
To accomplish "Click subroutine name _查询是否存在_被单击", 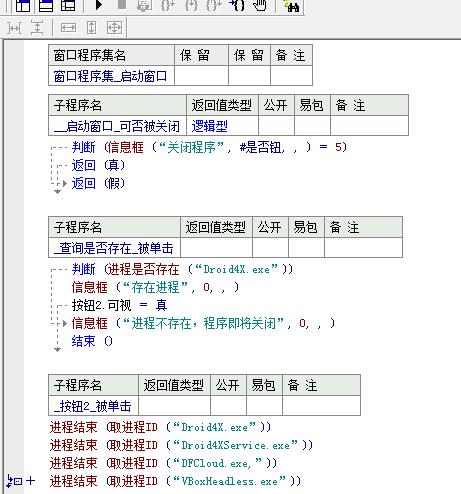I will tap(114, 248).
